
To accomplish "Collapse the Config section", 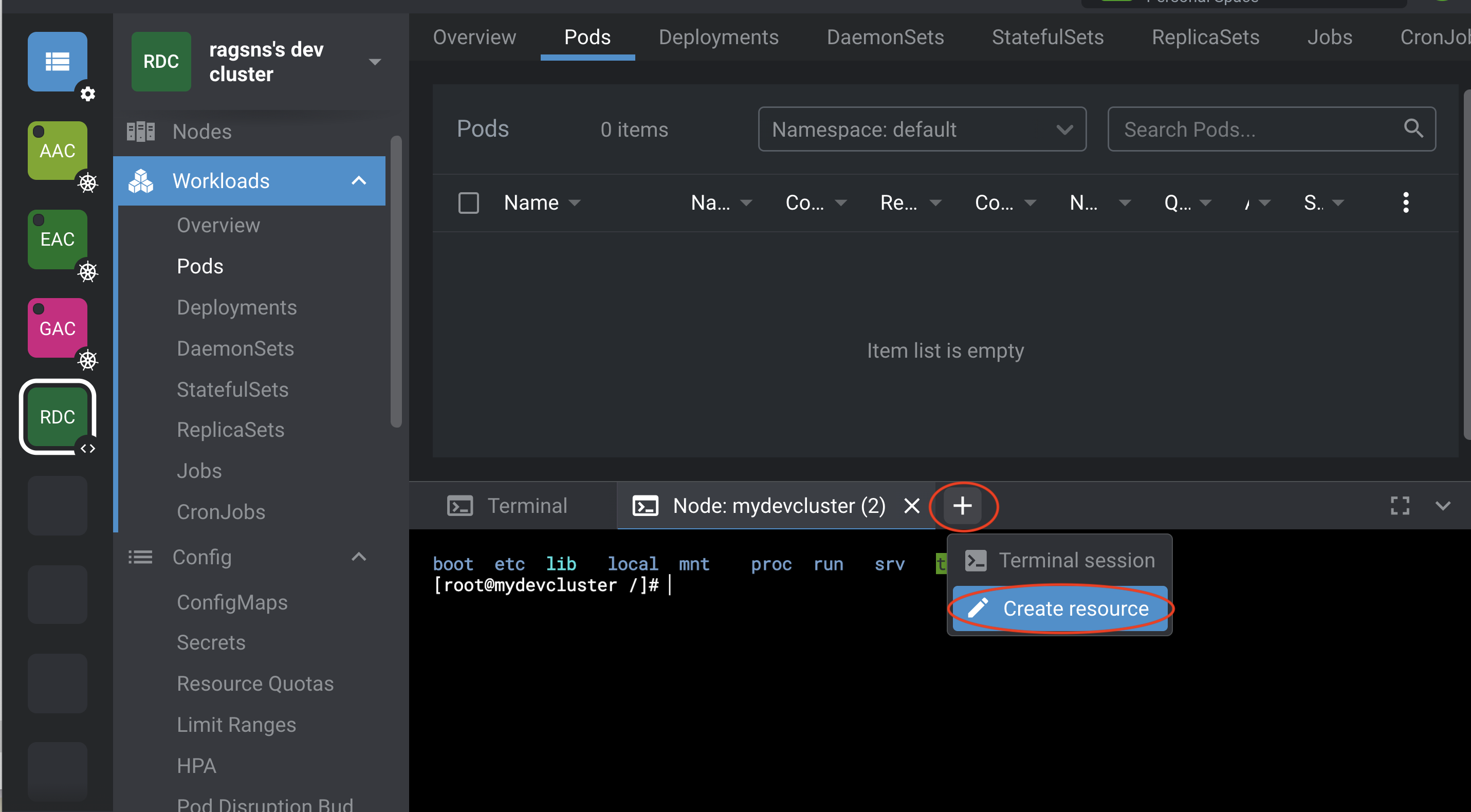I will (x=359, y=557).
